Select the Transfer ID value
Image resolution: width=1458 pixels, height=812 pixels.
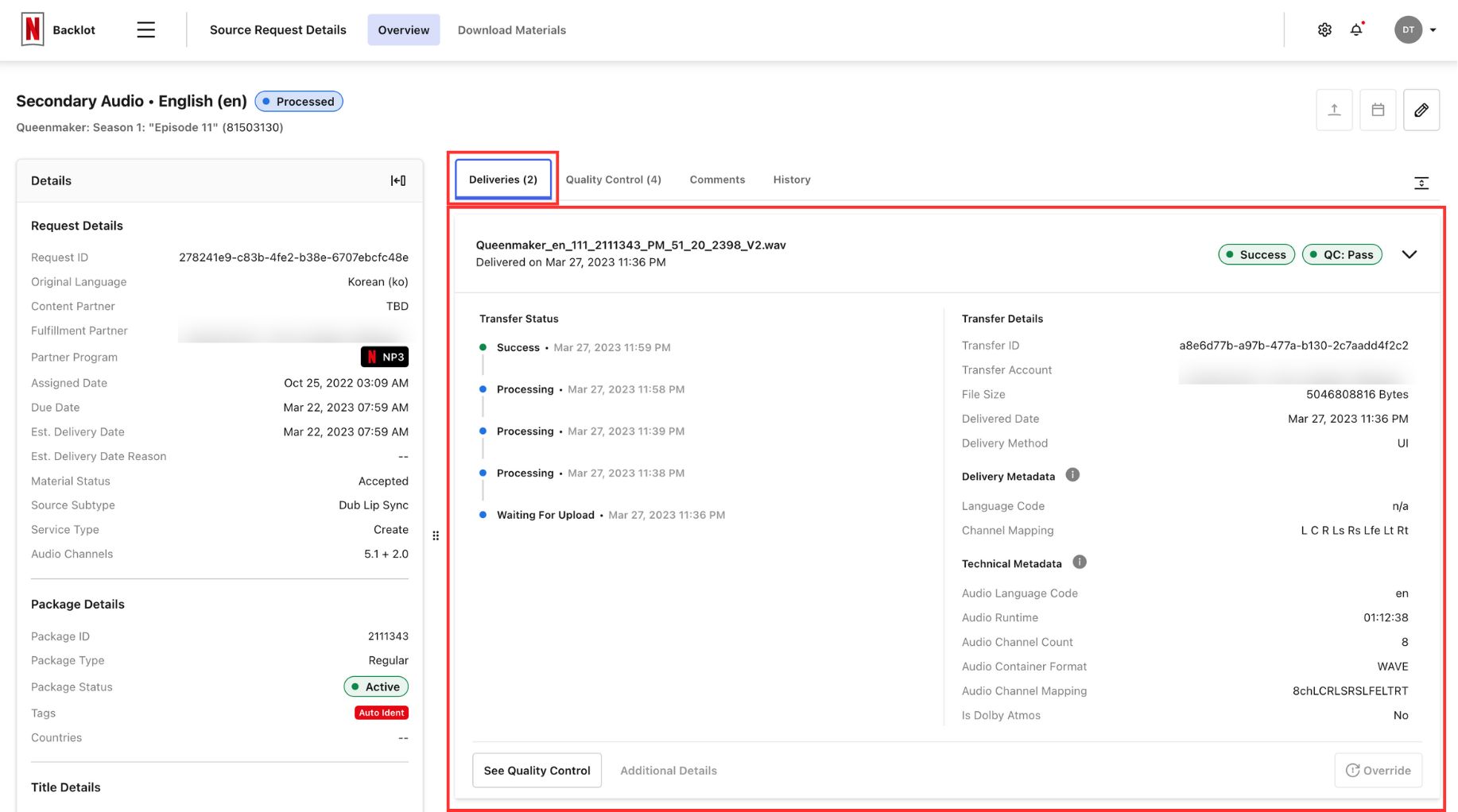[x=1293, y=346]
